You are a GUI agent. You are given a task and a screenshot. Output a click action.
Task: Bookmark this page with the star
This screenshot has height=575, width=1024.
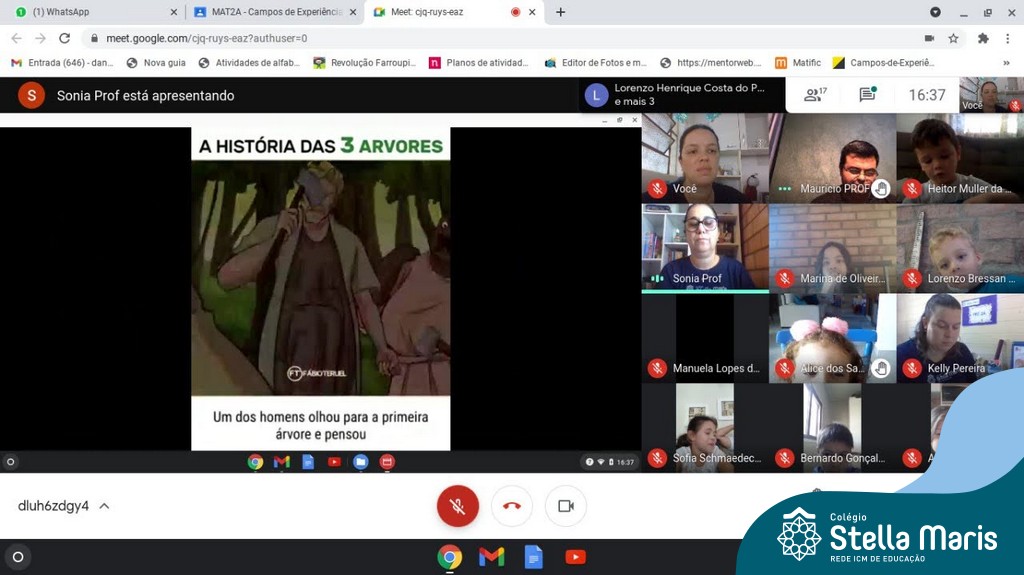[954, 38]
